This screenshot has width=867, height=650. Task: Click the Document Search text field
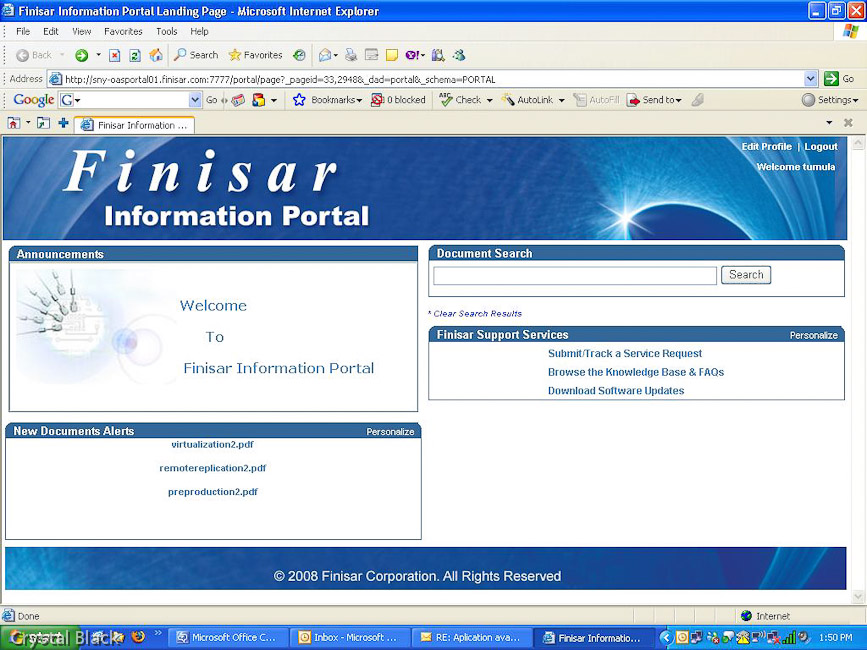pos(575,275)
